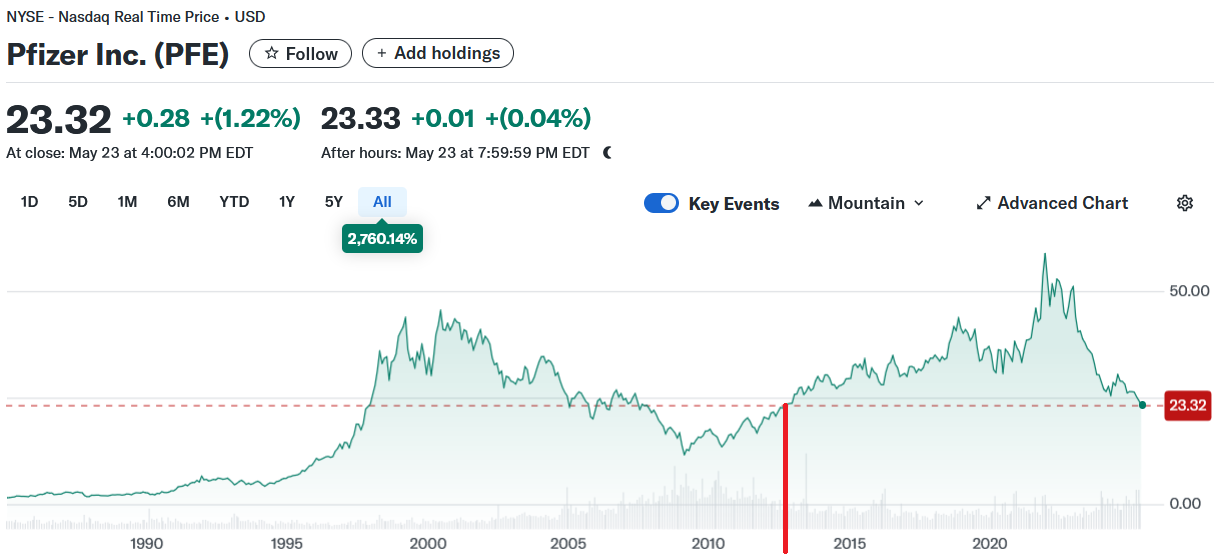Screen dimensions: 1227x559
Task: Select the 6M time range
Action: click(178, 202)
